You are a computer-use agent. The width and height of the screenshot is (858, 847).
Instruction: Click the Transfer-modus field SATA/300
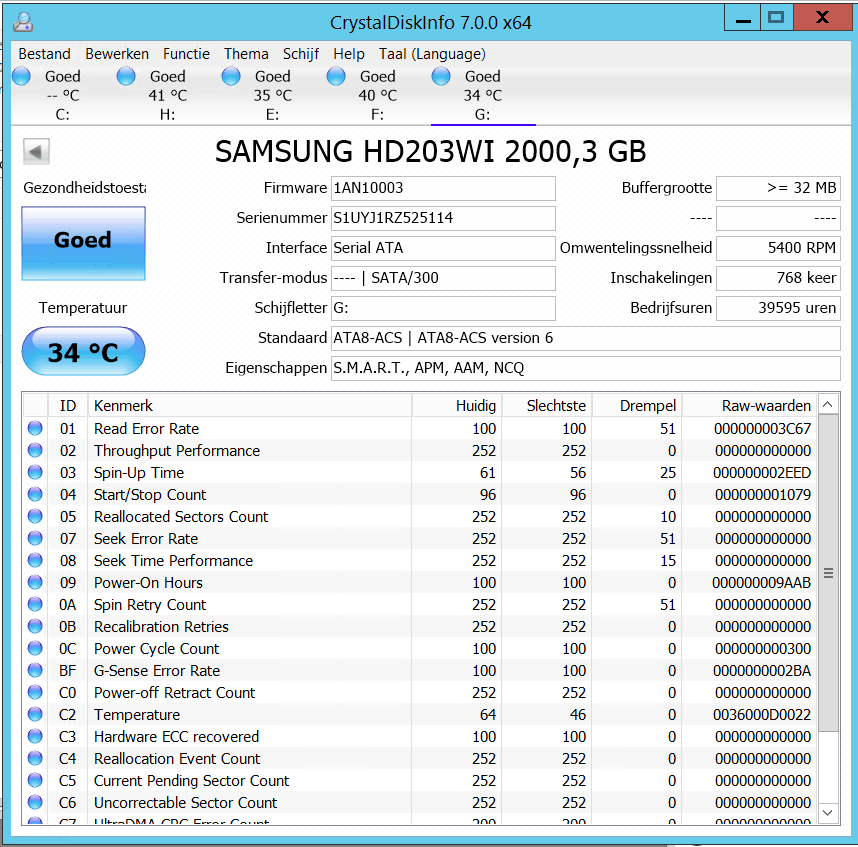(x=443, y=278)
